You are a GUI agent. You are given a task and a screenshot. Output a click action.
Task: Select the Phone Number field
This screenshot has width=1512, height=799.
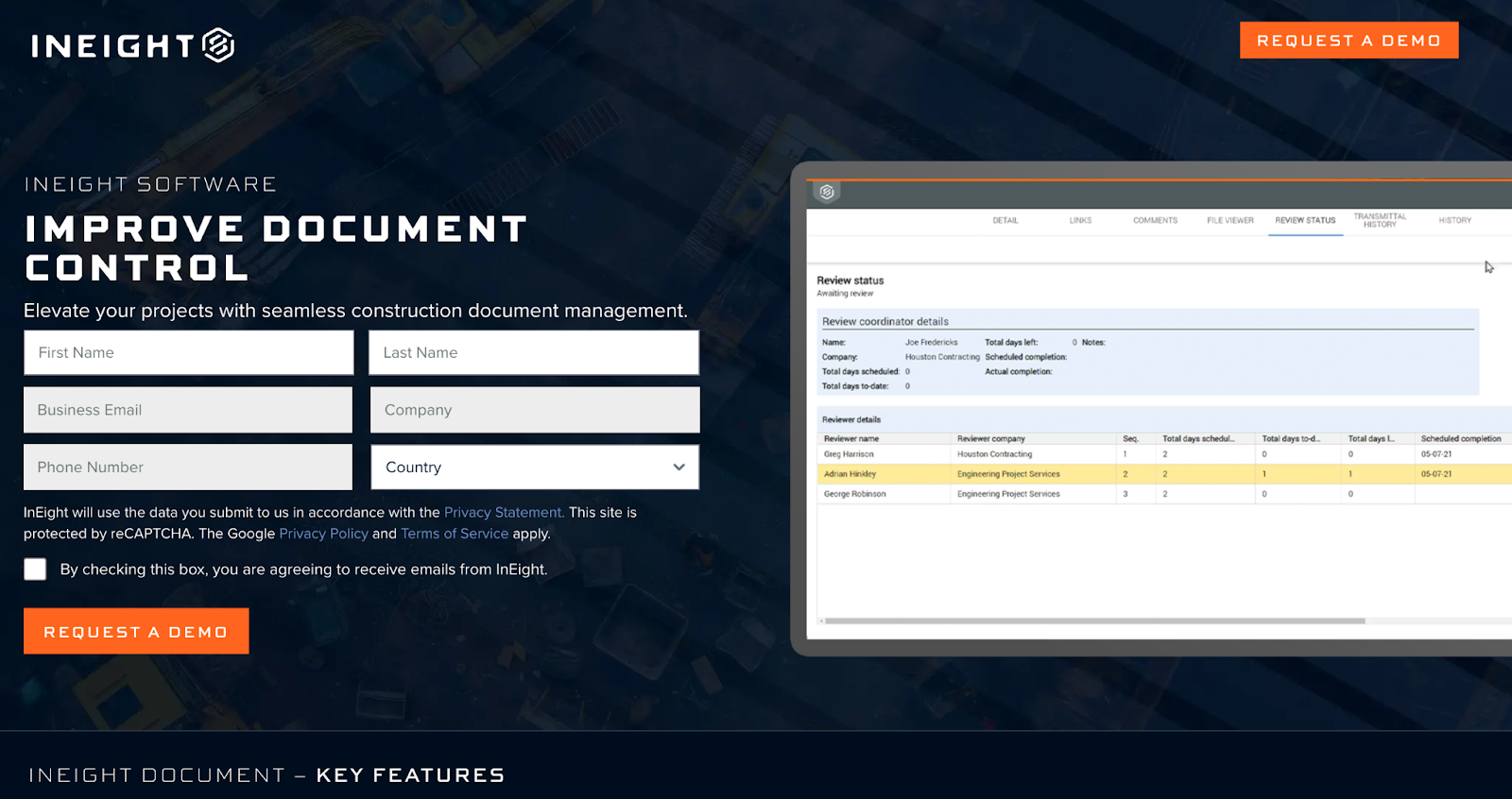(188, 467)
